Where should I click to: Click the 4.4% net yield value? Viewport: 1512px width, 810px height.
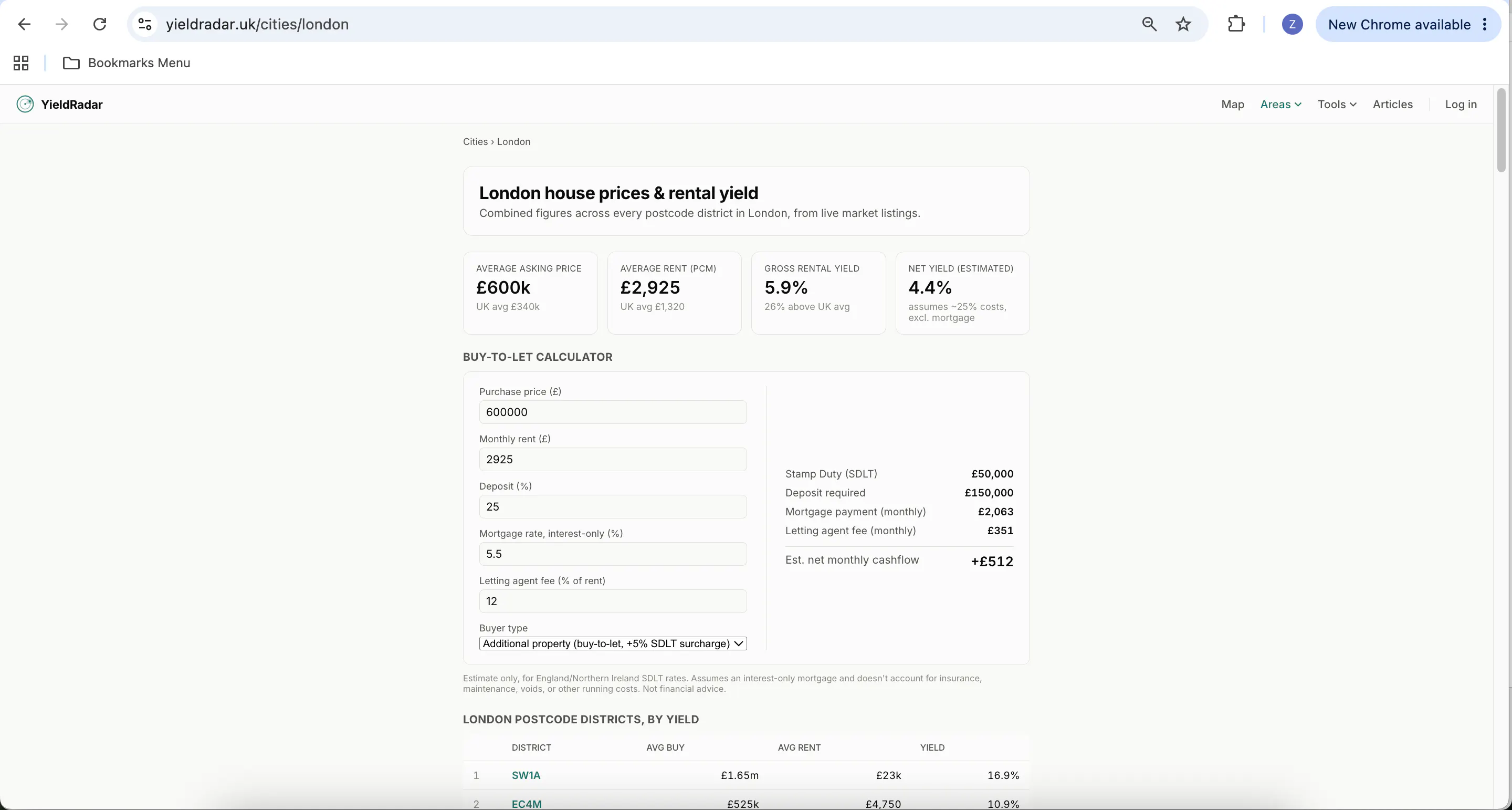tap(930, 288)
